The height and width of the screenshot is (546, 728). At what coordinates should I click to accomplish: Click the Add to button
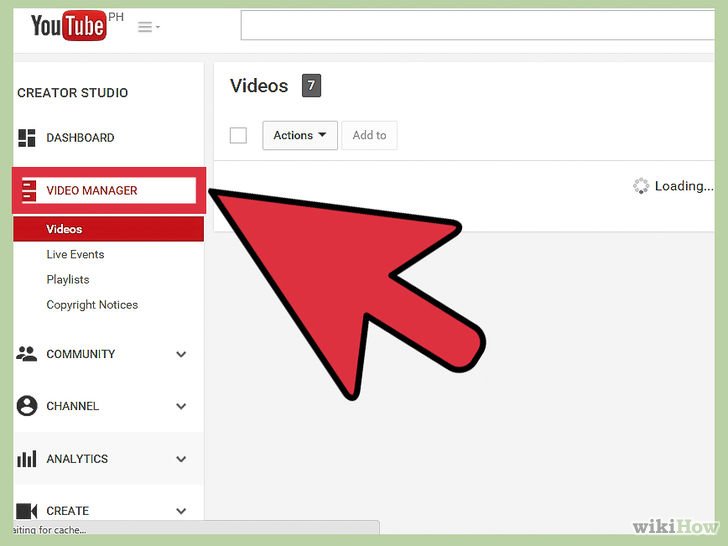[x=370, y=136]
